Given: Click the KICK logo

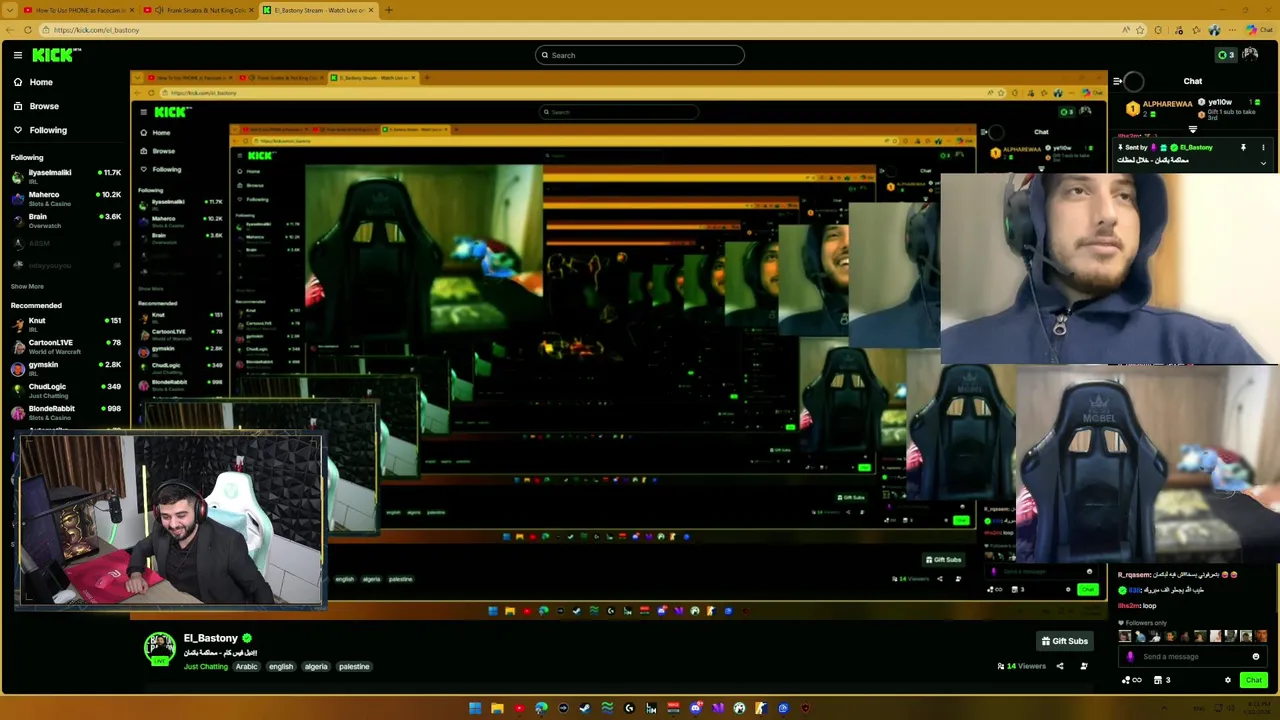Looking at the screenshot, I should click(x=55, y=55).
